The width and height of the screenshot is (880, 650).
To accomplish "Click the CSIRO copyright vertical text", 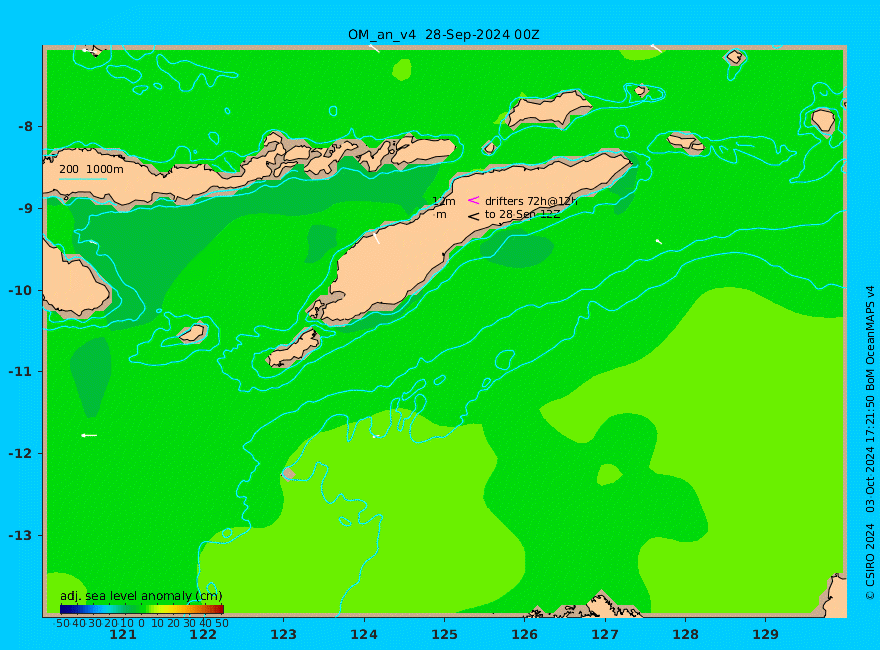I will [x=870, y=442].
